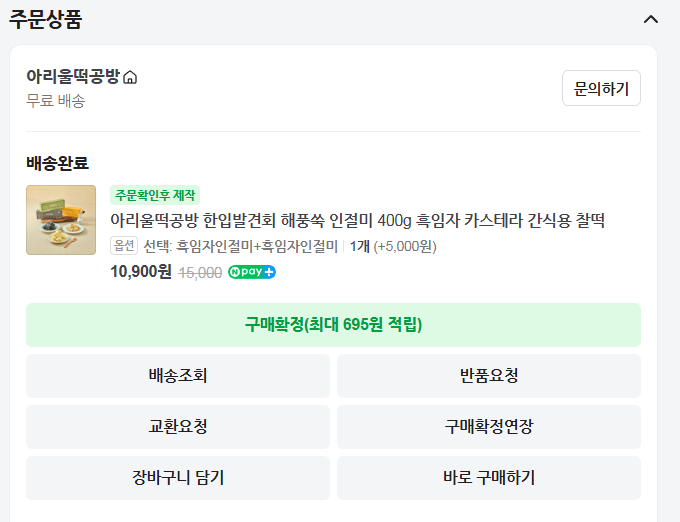Viewport: 680px width, 522px height.
Task: Click the 주문상품 section heading
Action: [x=46, y=19]
